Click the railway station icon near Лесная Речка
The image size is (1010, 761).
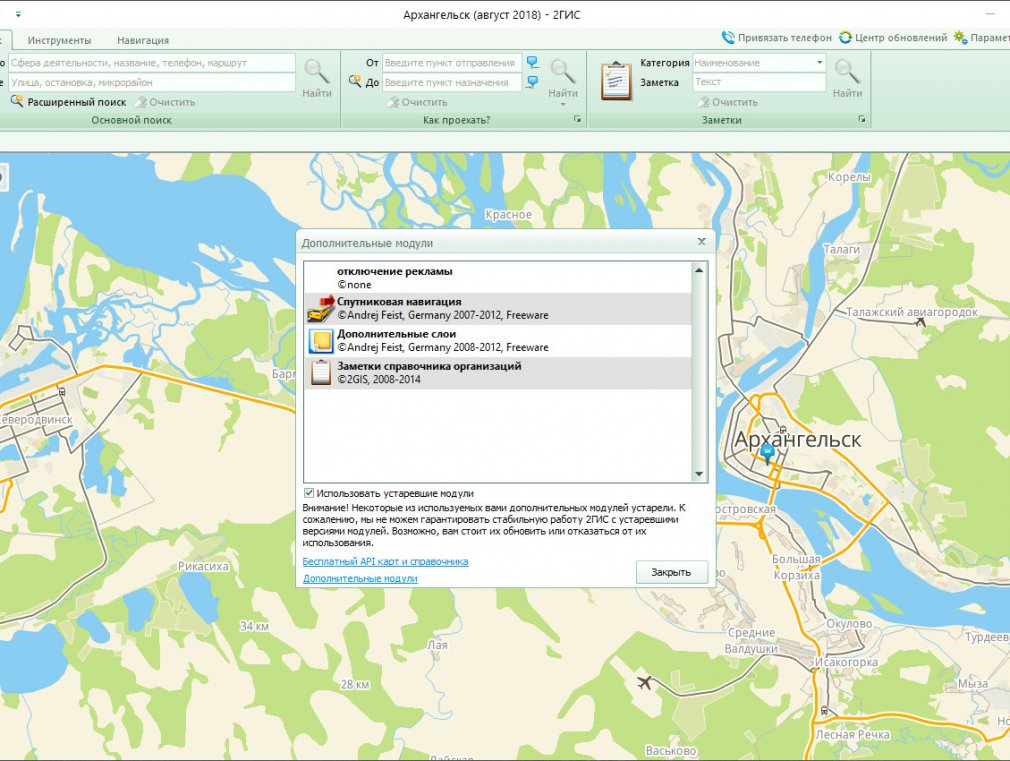tap(824, 711)
